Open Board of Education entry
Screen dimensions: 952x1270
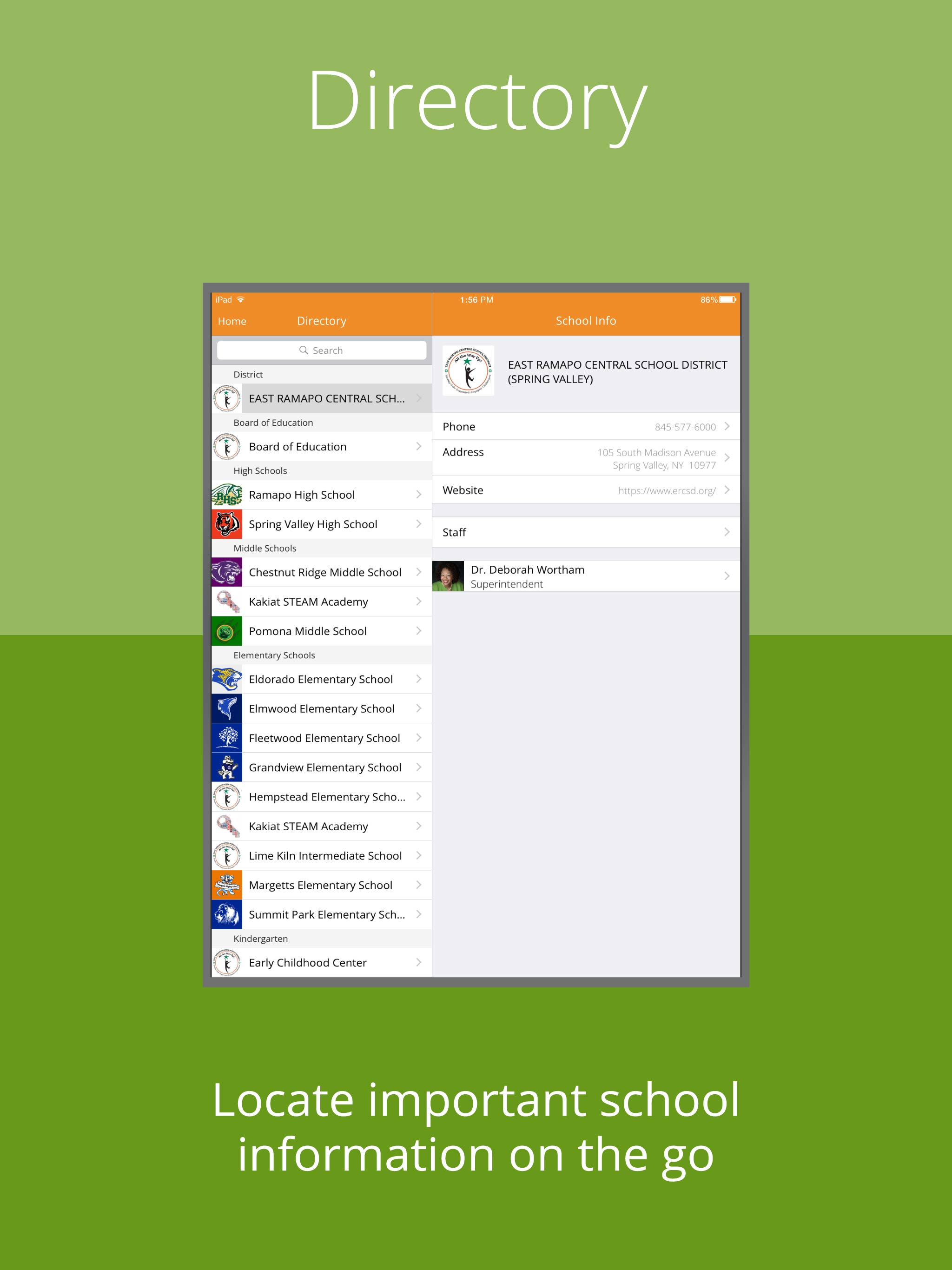click(x=322, y=447)
